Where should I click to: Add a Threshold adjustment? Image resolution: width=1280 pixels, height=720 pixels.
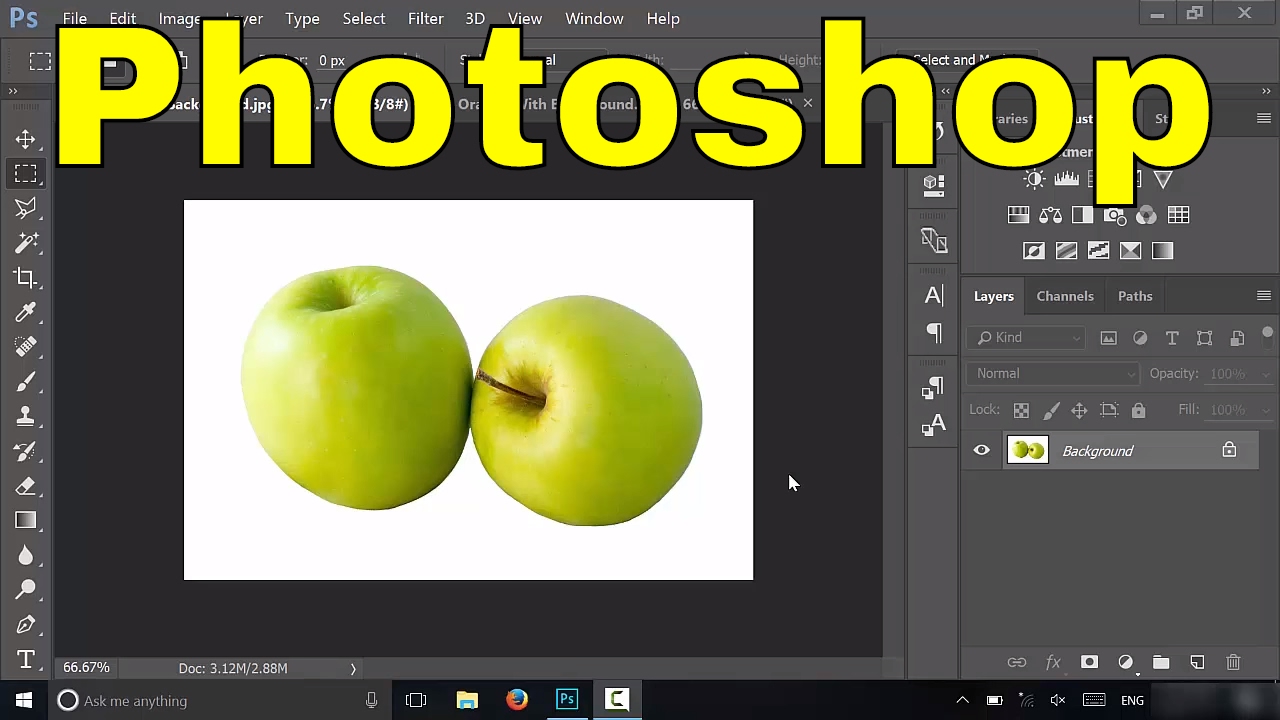click(x=1098, y=251)
